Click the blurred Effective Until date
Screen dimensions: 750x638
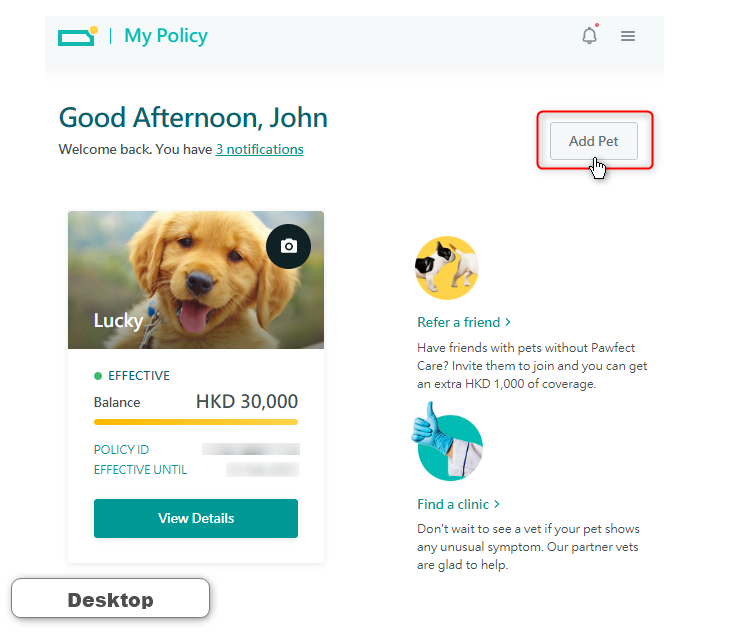[262, 470]
